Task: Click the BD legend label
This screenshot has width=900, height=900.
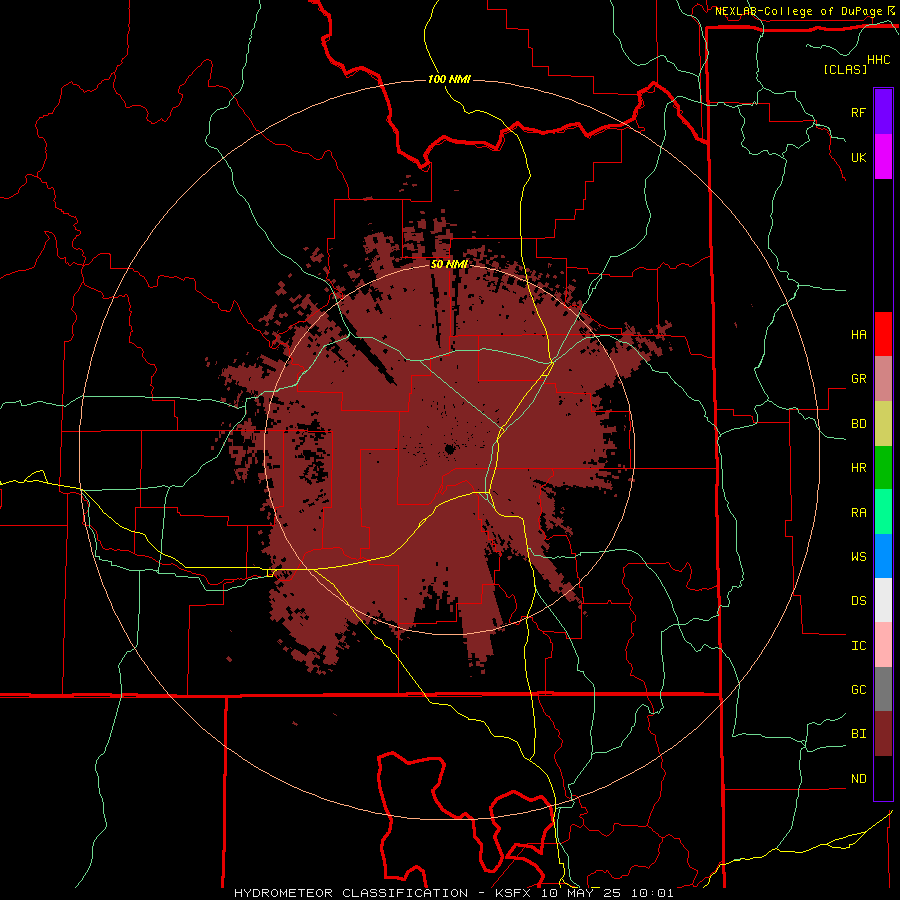Action: click(858, 424)
